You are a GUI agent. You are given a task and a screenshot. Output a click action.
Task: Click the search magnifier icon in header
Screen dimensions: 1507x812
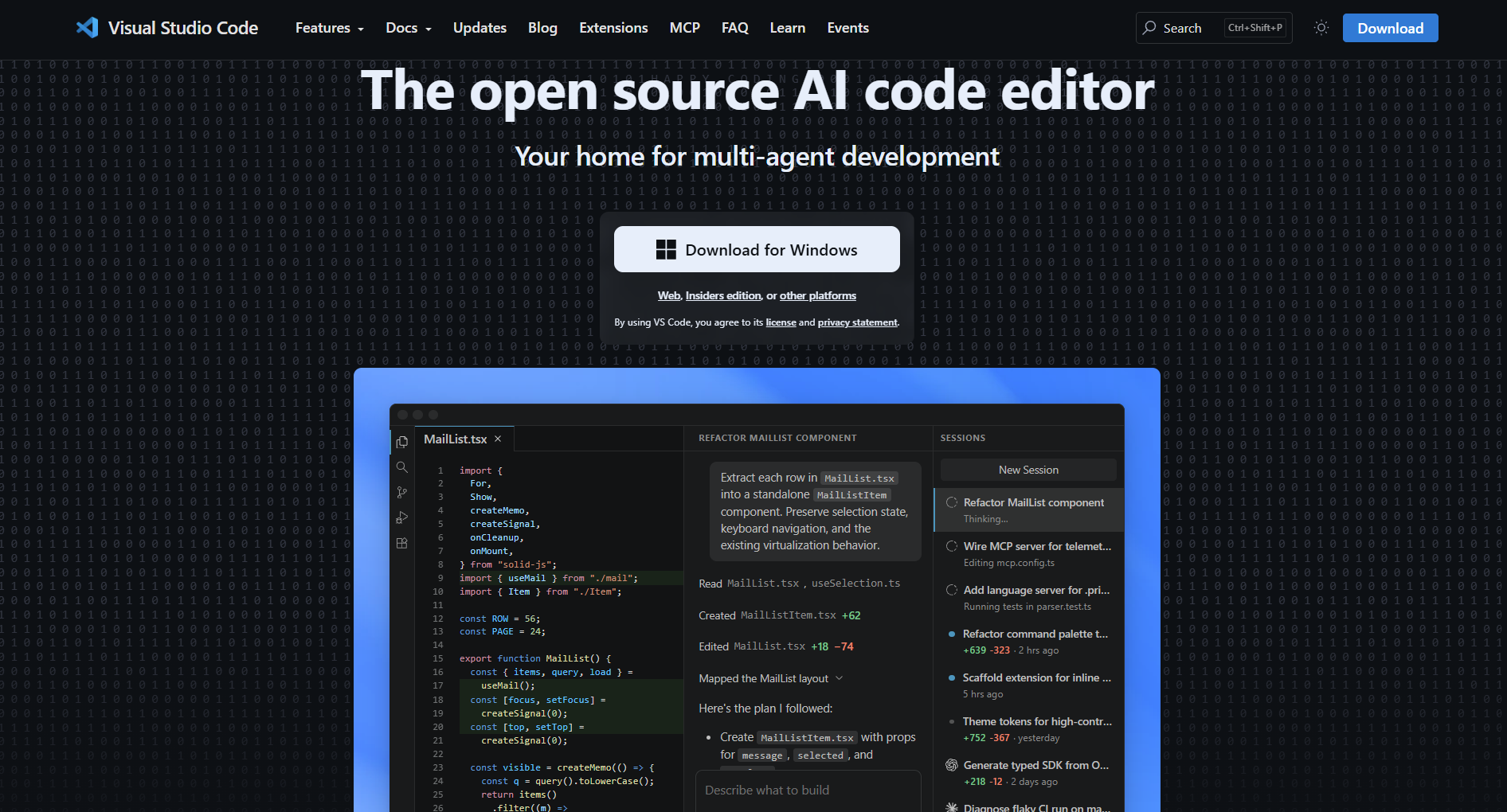(1149, 28)
